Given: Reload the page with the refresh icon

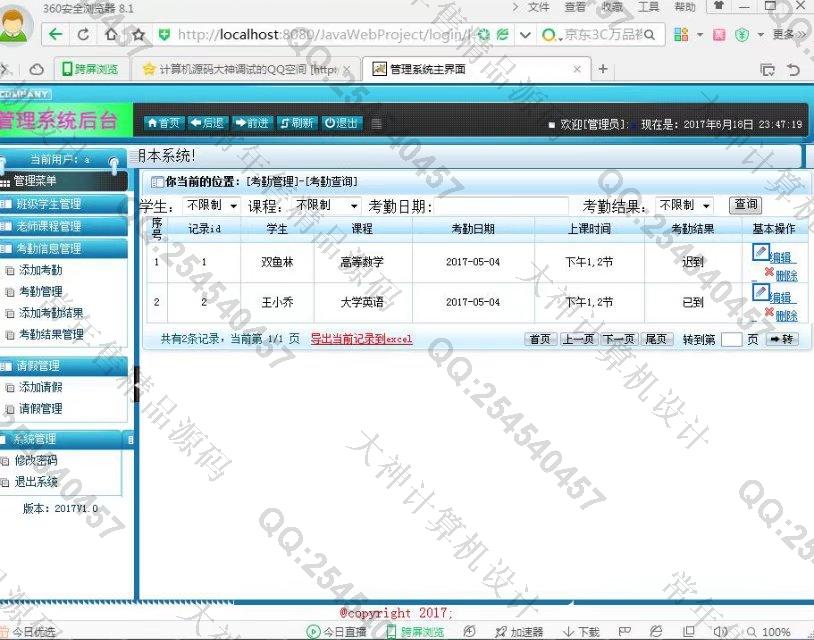Looking at the screenshot, I should (x=83, y=34).
